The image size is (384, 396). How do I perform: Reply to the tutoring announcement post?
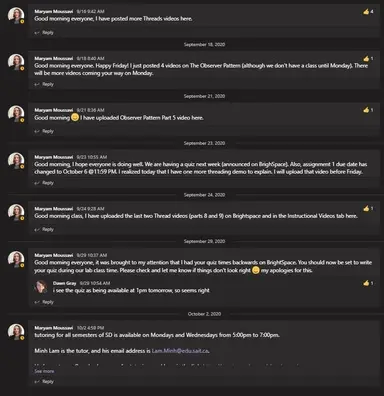pos(44,382)
